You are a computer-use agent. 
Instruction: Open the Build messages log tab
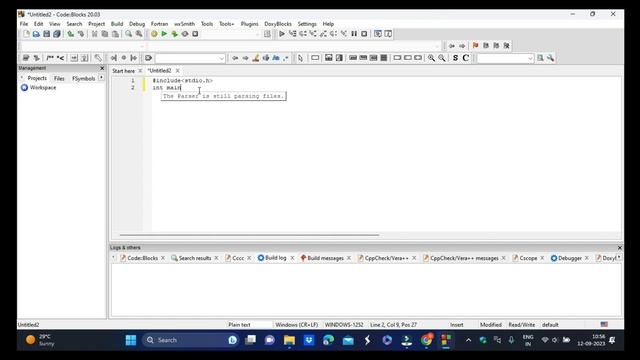pyautogui.click(x=325, y=258)
